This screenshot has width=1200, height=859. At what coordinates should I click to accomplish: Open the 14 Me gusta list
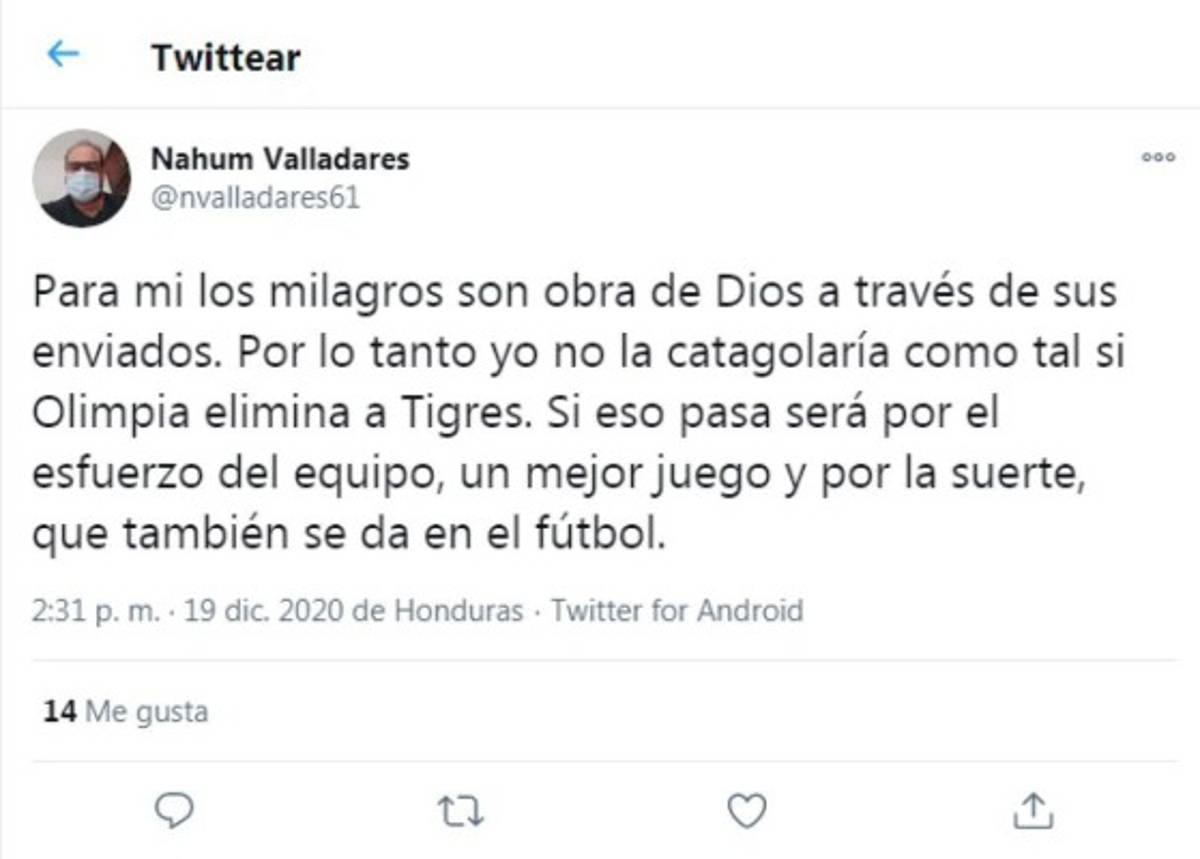click(x=120, y=712)
